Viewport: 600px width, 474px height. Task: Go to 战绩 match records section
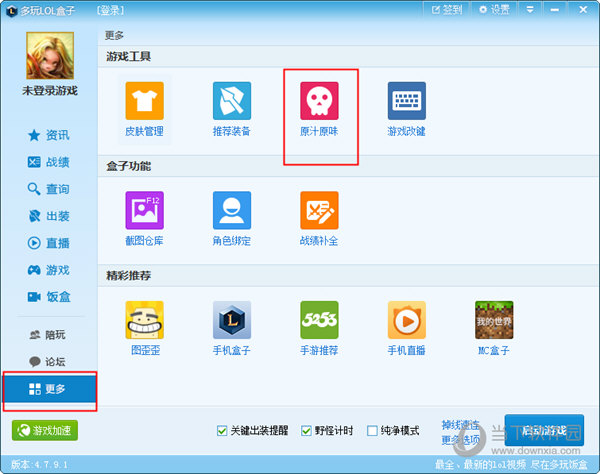pos(49,162)
